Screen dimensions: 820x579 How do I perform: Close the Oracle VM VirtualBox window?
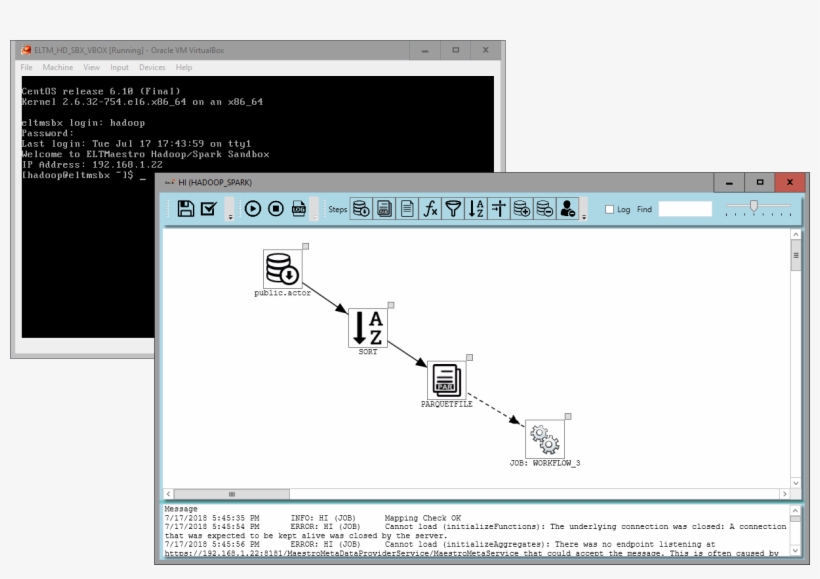(x=486, y=50)
